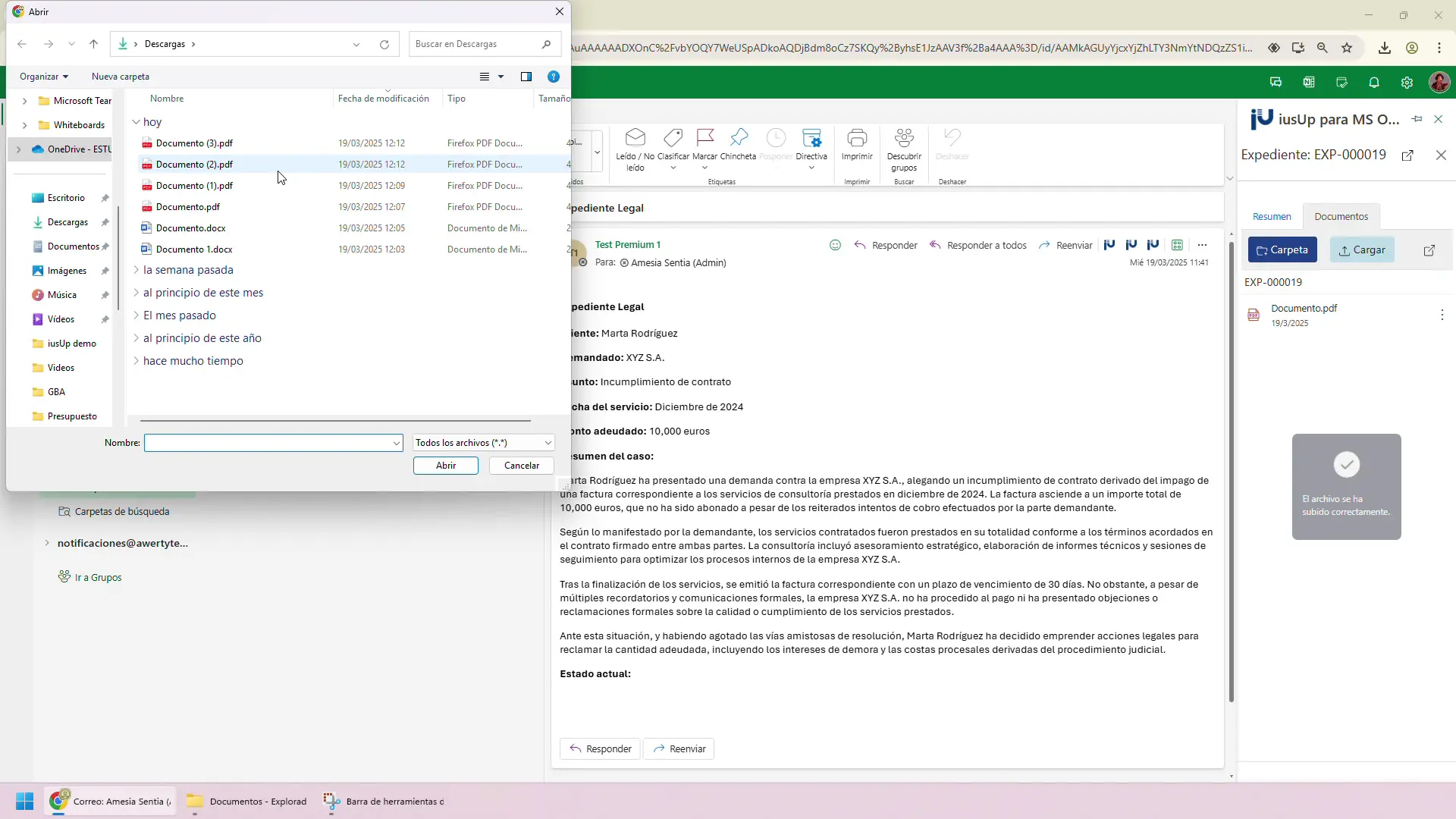Switch to the Resumen tab
Screen dimensions: 1456x819
coord(1272,217)
